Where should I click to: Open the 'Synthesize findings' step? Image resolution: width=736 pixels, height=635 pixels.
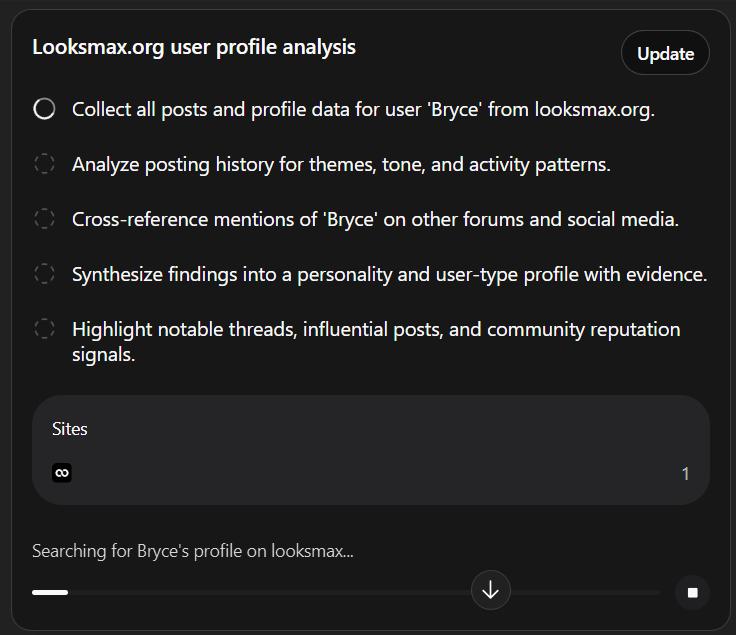389,274
